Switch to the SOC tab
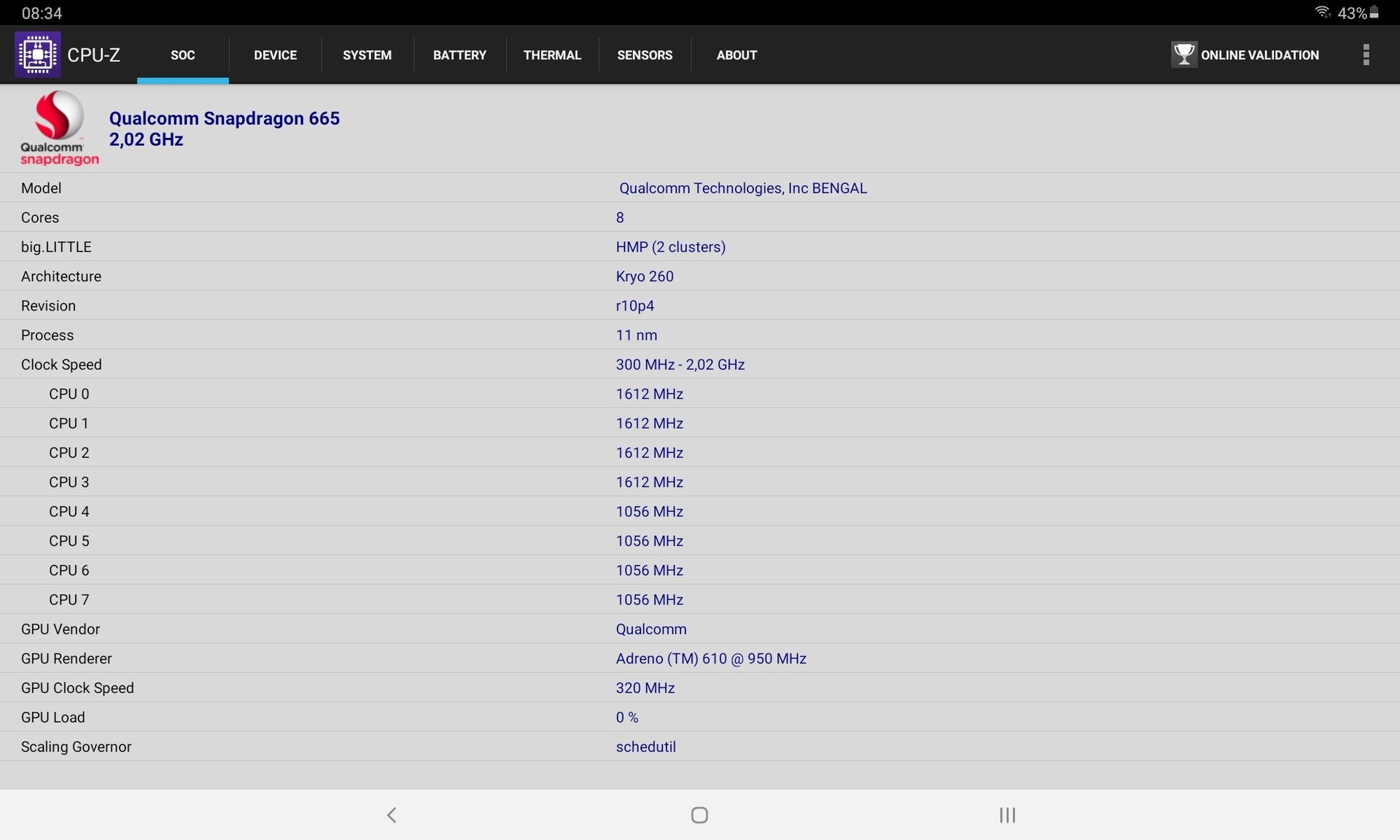1400x840 pixels. coord(182,55)
